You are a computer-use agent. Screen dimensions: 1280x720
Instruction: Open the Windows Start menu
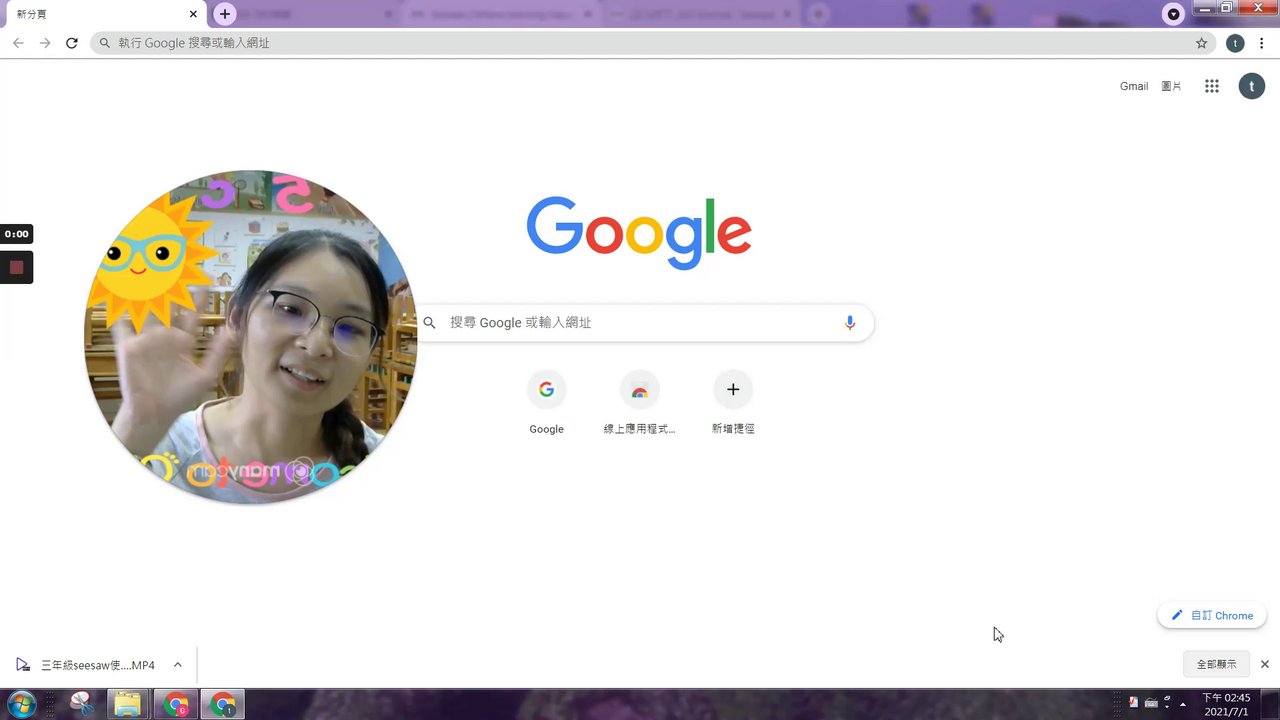[21, 704]
